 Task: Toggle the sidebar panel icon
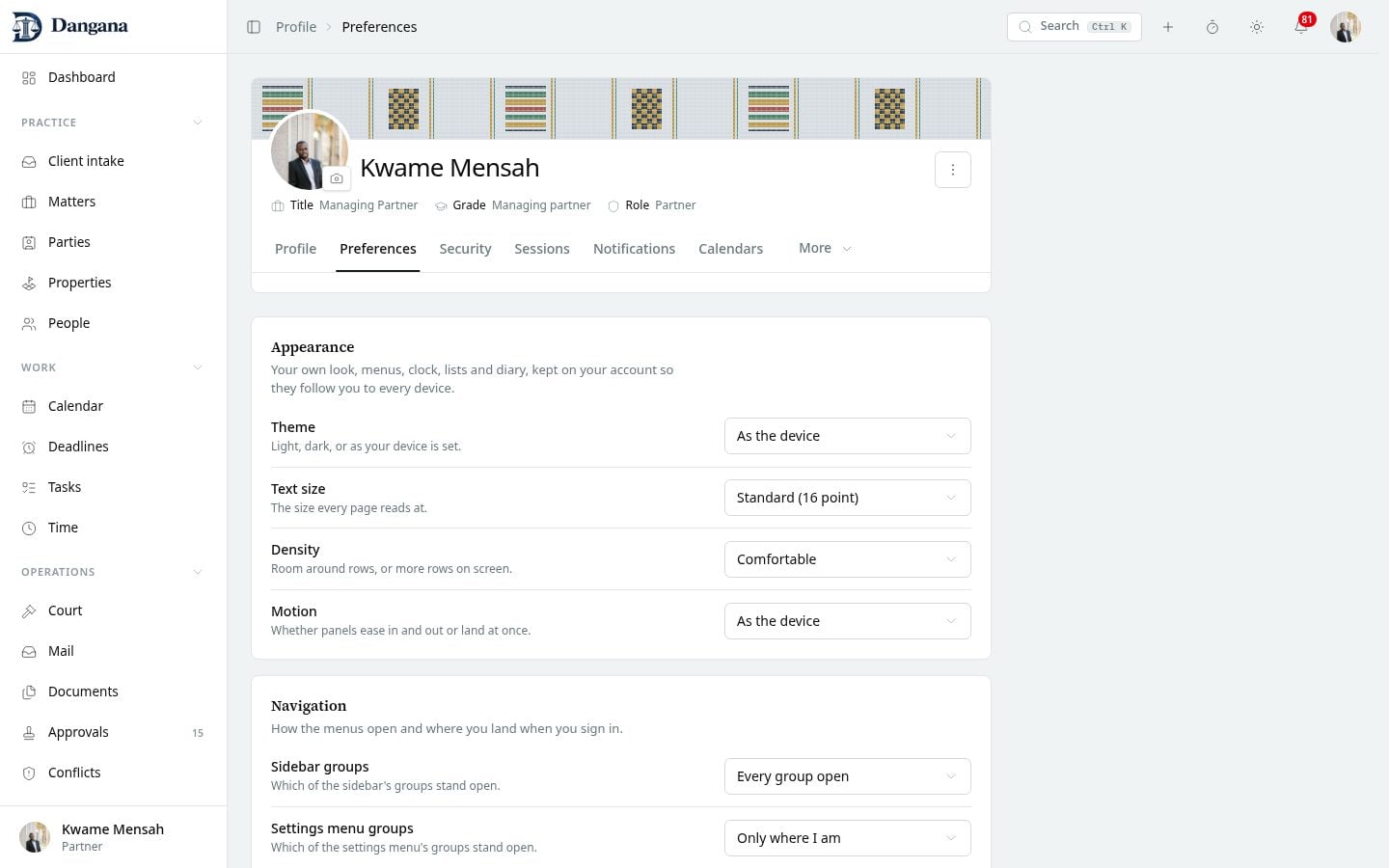tap(254, 27)
